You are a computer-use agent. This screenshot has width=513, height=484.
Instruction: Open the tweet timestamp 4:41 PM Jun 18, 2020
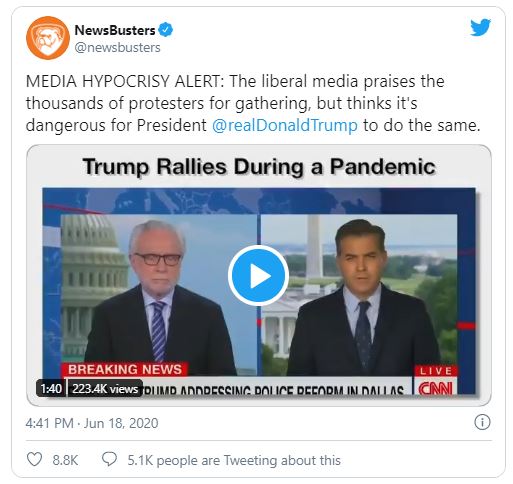tap(92, 423)
